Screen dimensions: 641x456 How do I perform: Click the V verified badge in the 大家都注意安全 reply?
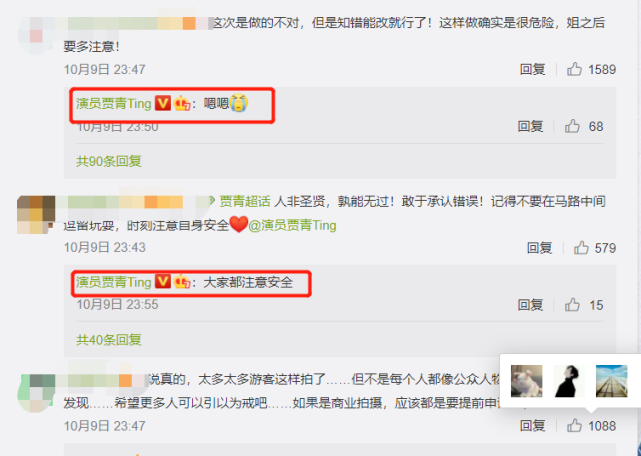(x=163, y=282)
